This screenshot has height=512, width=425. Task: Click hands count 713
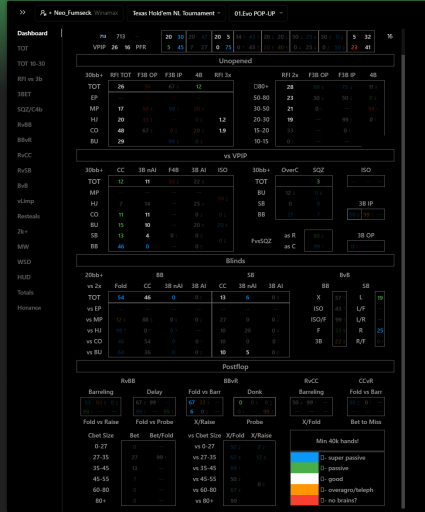[x=121, y=36]
